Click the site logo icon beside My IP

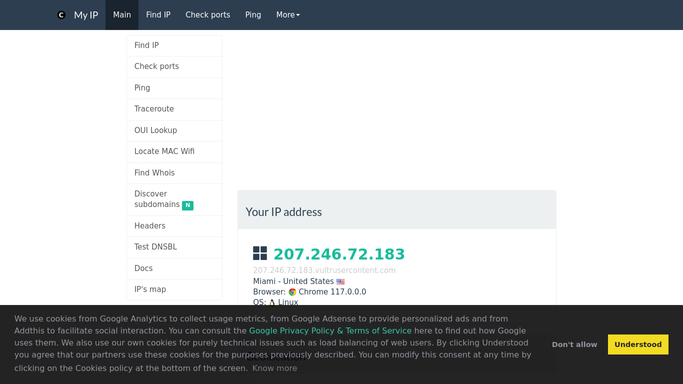[61, 15]
